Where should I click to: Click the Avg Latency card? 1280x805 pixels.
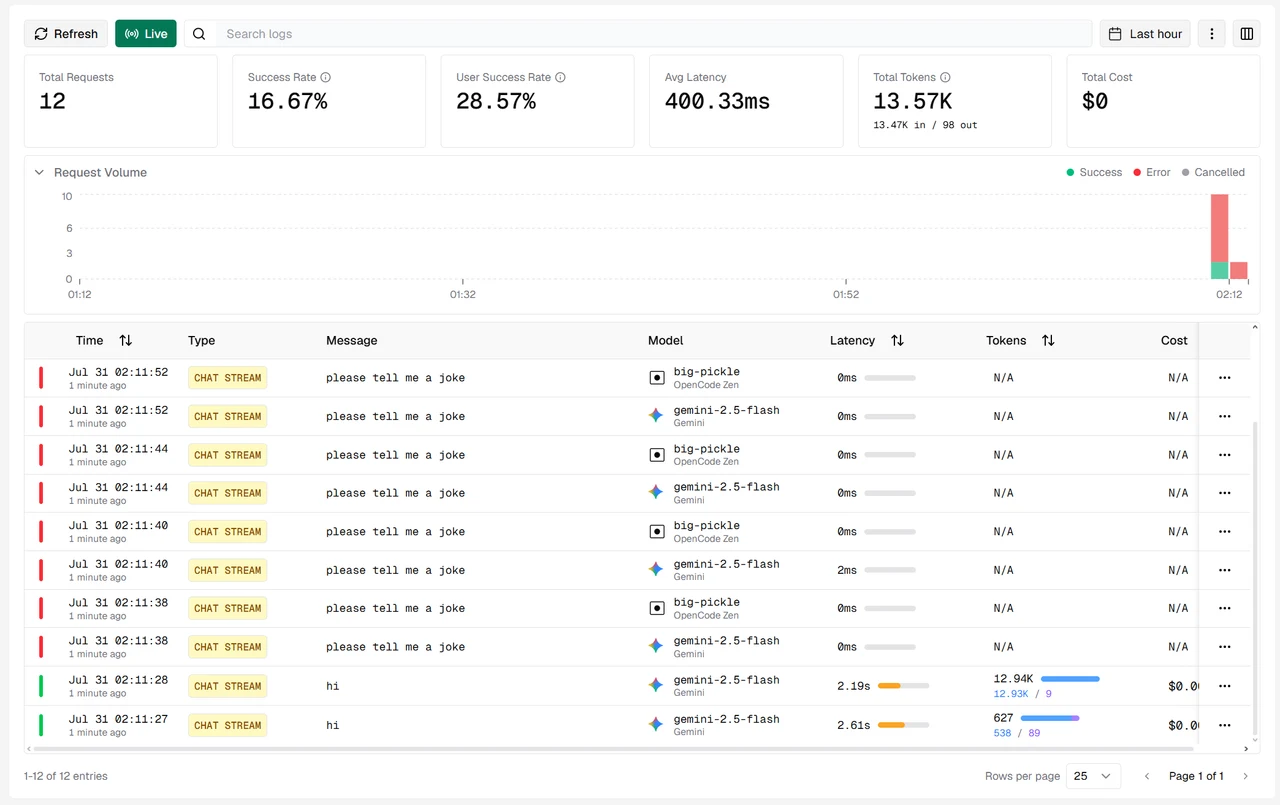[x=746, y=101]
